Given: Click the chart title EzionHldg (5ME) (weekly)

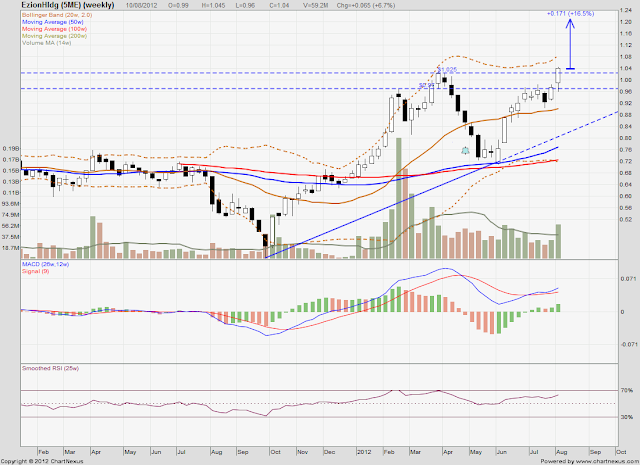Looking at the screenshot, I should 68,5.
